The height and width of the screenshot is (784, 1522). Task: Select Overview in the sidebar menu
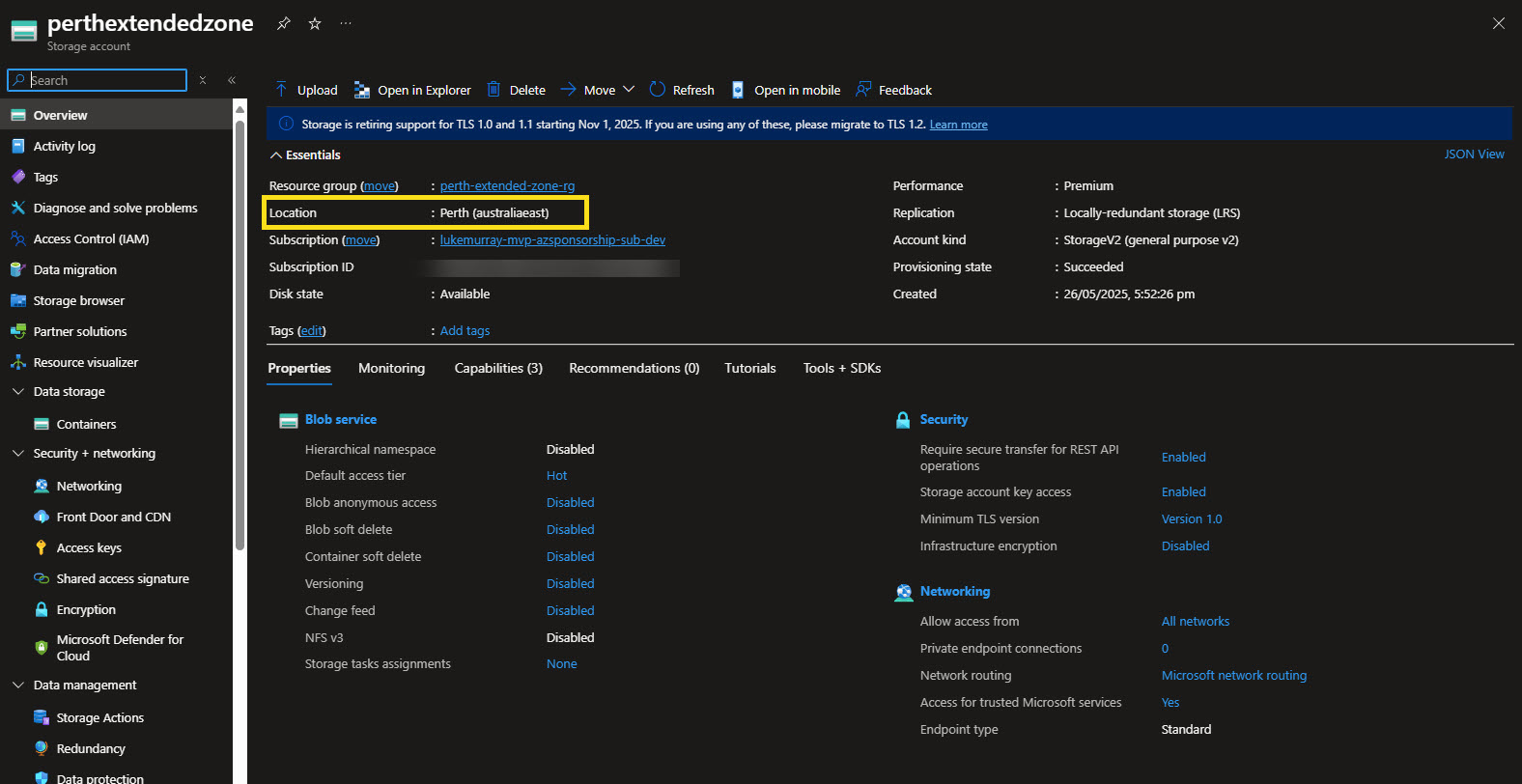116,115
